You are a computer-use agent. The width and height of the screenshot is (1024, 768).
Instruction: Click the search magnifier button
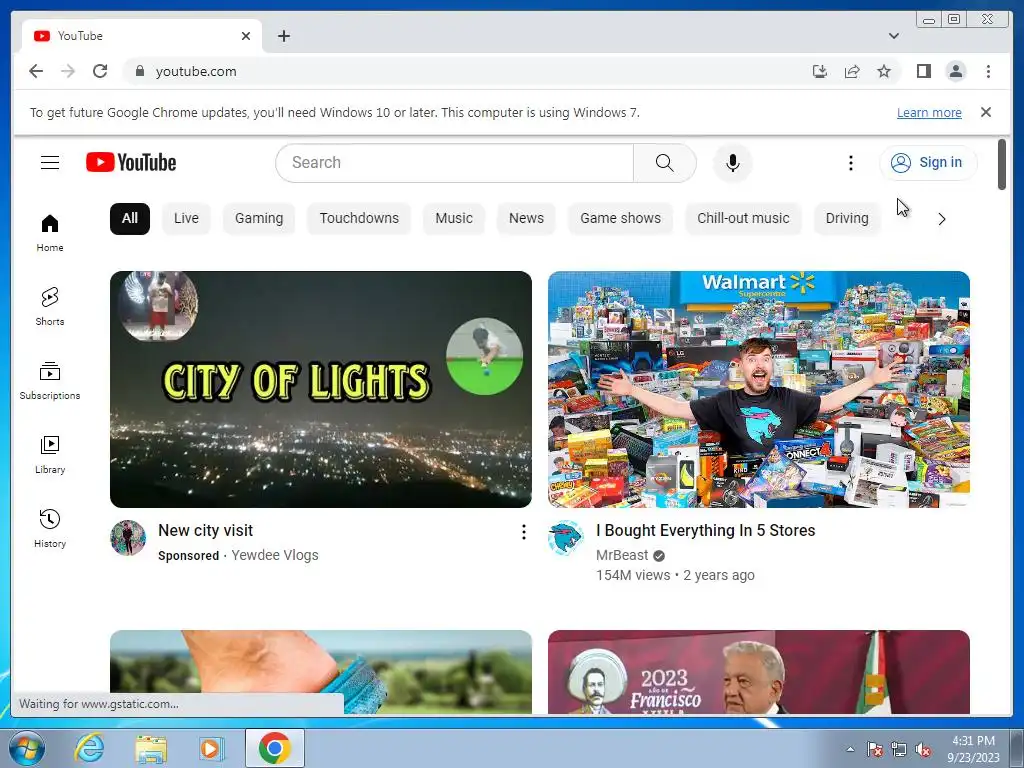[x=664, y=163]
